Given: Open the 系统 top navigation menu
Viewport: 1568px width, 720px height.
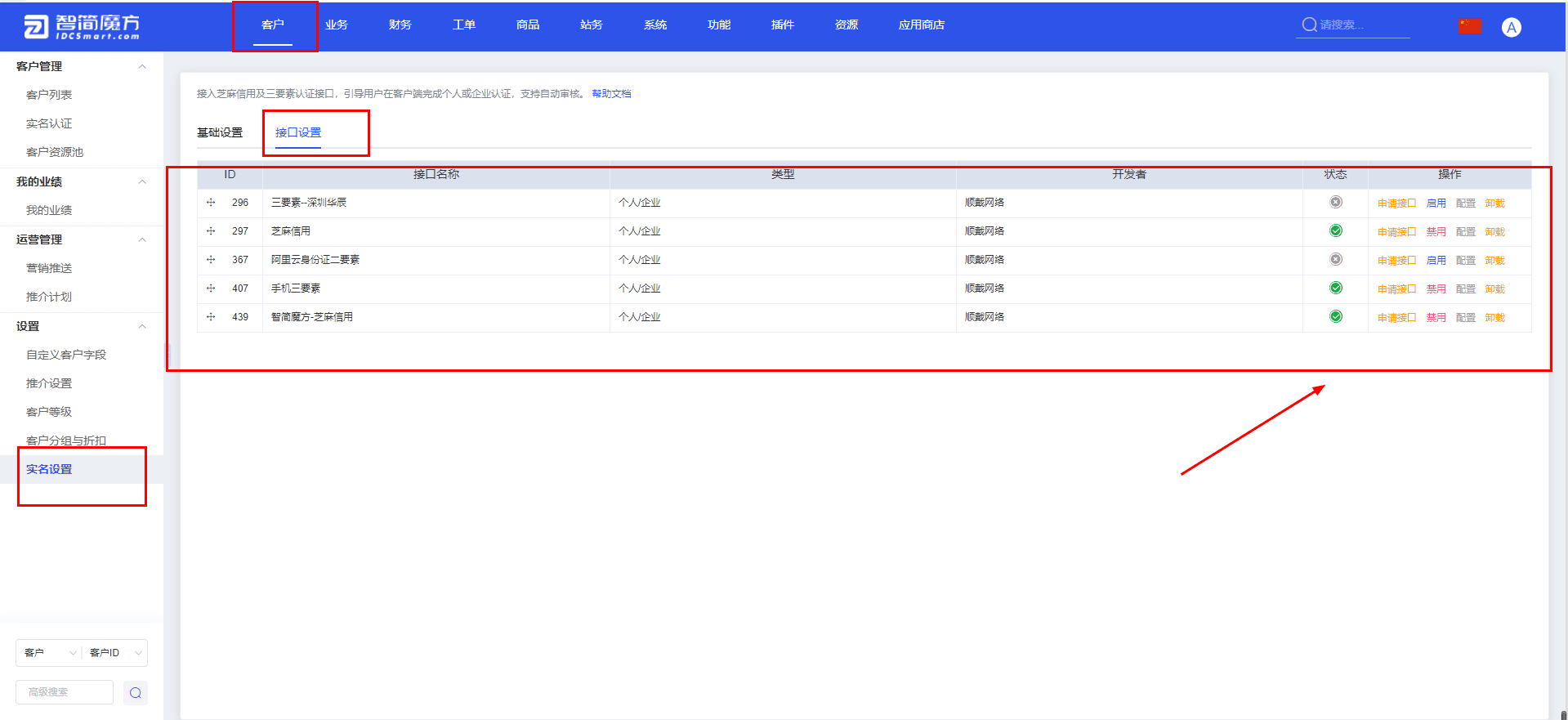Looking at the screenshot, I should click(x=655, y=25).
